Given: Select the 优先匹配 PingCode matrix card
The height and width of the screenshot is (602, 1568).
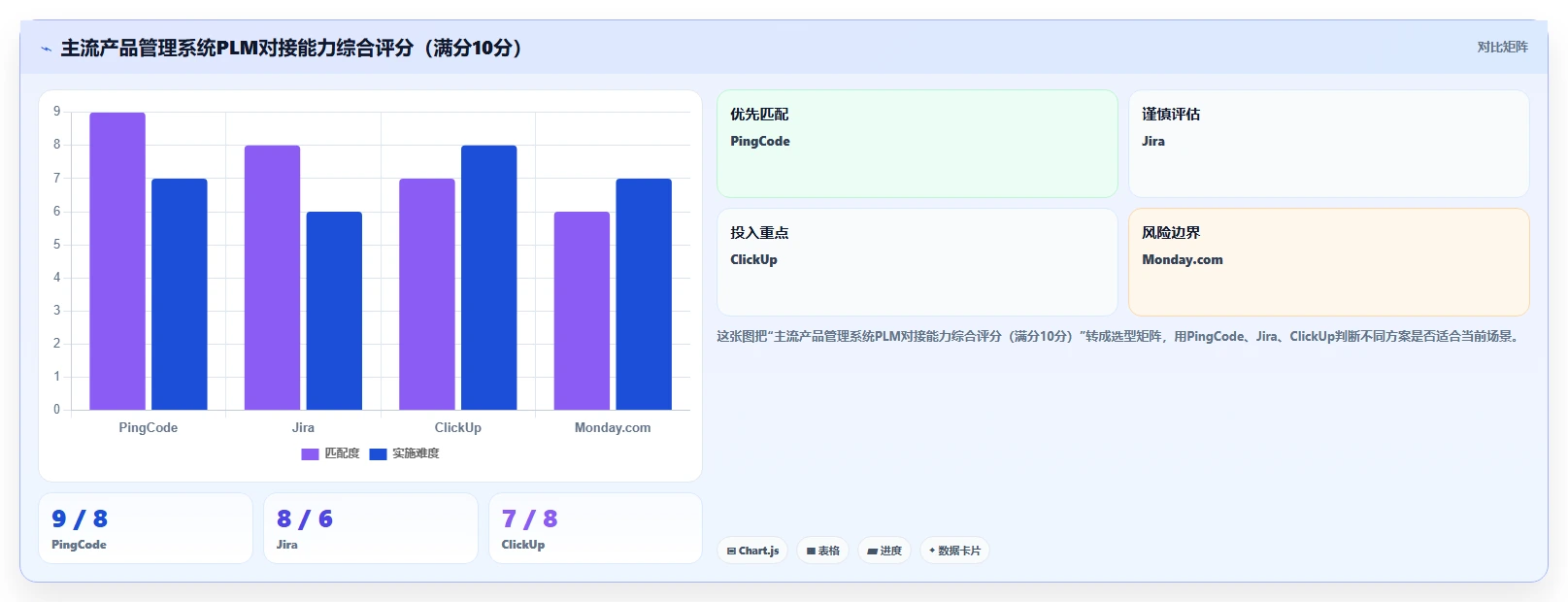Looking at the screenshot, I should pos(917,144).
